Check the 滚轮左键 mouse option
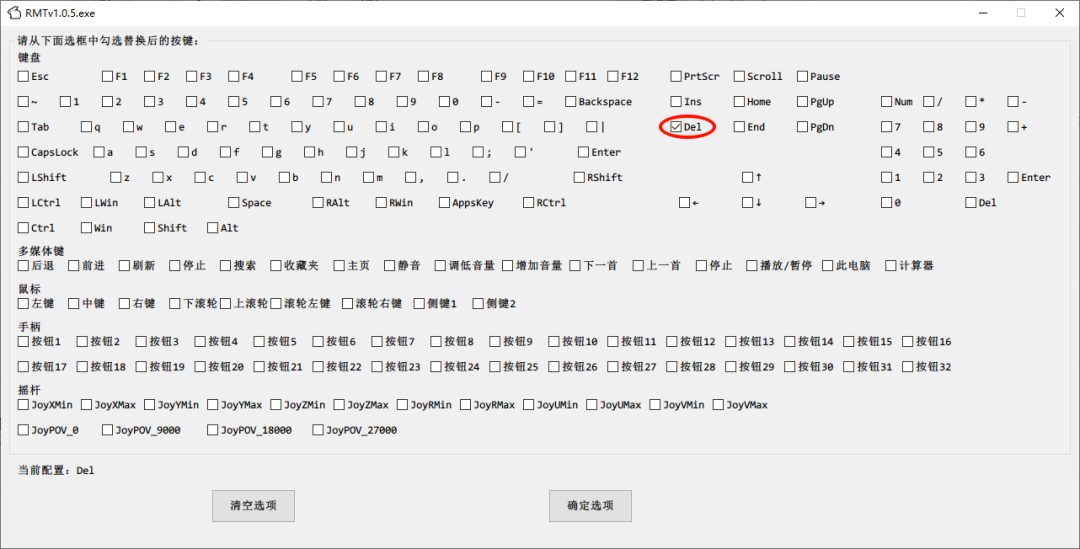Screen dimensions: 1080x549 (276, 303)
